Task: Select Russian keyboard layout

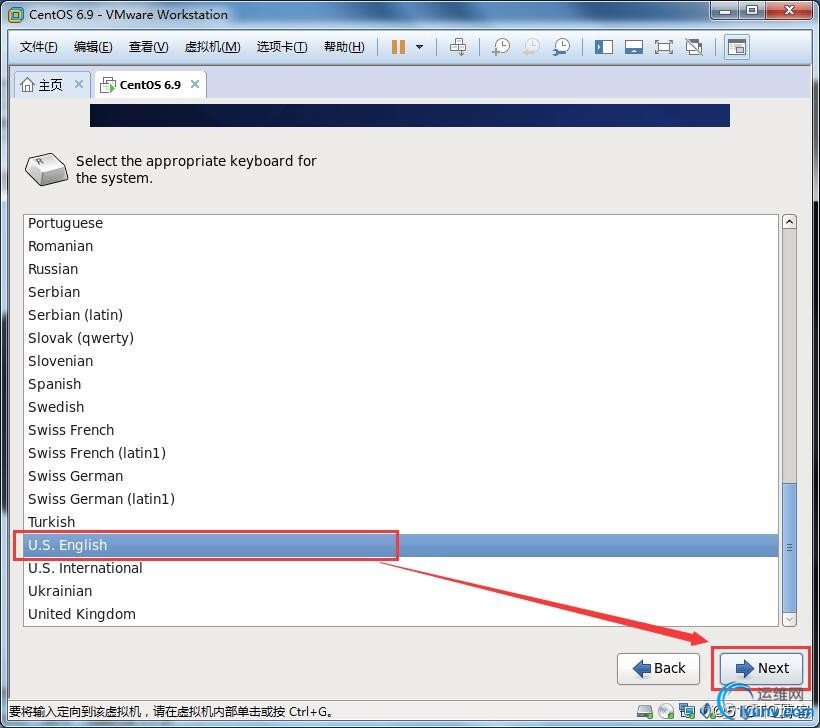Action: (x=401, y=269)
